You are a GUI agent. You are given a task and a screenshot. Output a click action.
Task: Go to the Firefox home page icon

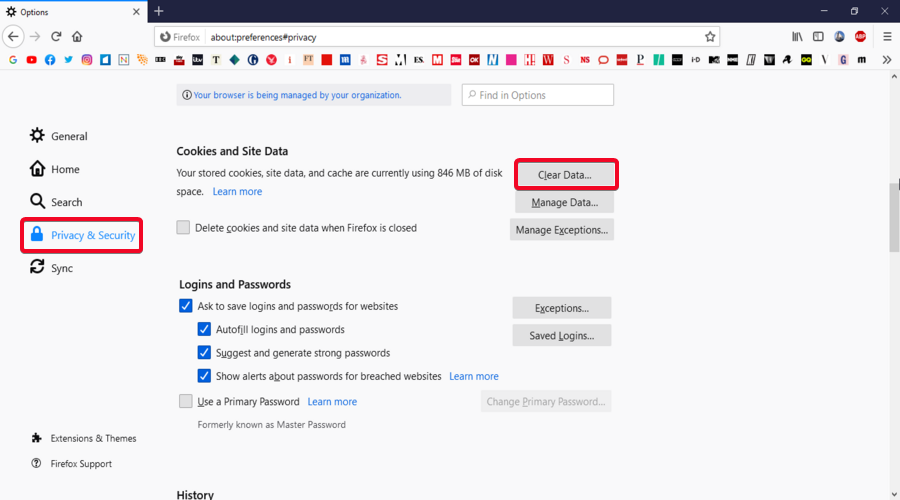tap(77, 36)
